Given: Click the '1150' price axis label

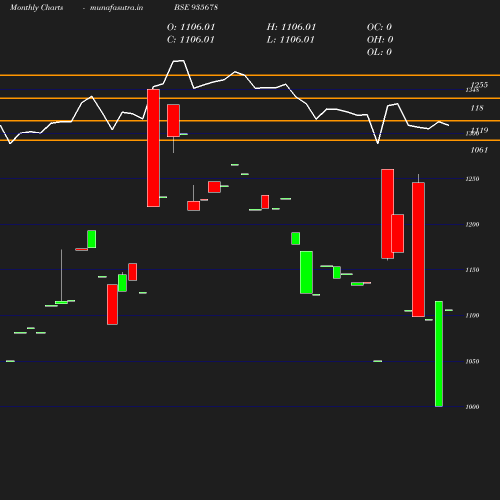Looking at the screenshot, I should [472, 270].
